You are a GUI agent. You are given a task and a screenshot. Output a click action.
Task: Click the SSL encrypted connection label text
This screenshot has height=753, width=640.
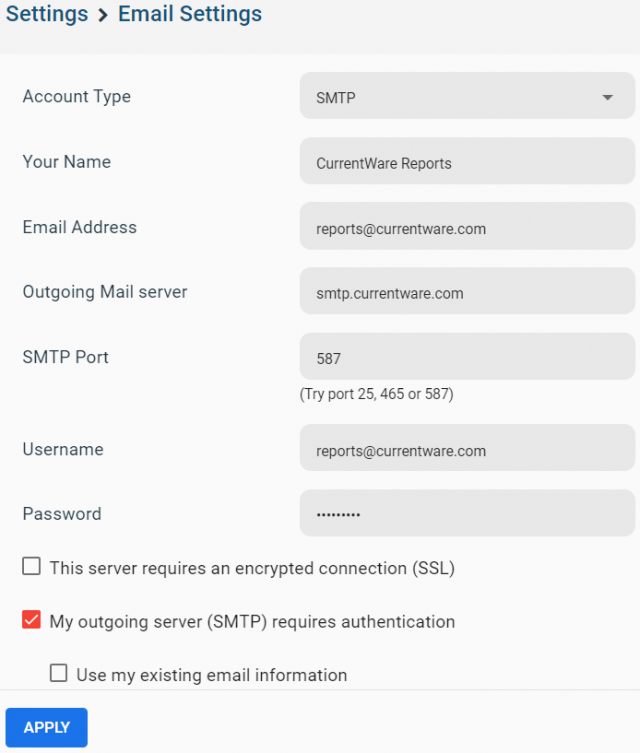point(252,568)
